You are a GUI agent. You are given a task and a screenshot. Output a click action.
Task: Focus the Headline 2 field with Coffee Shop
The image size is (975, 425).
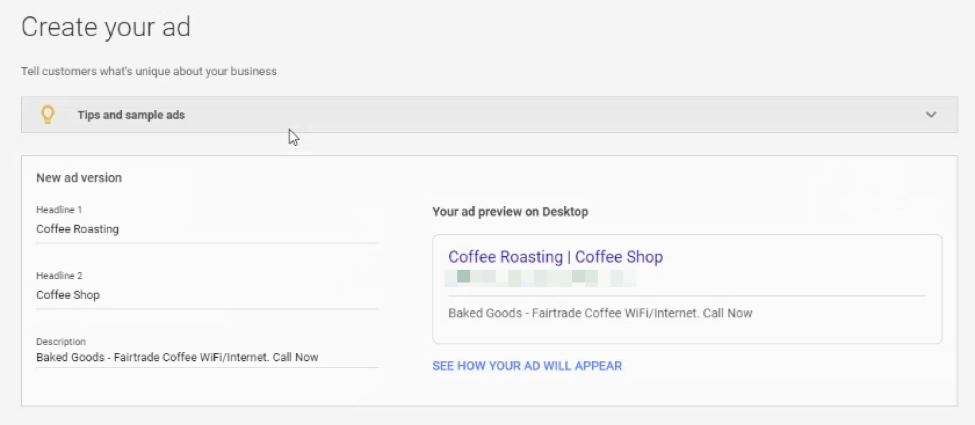(x=206, y=295)
